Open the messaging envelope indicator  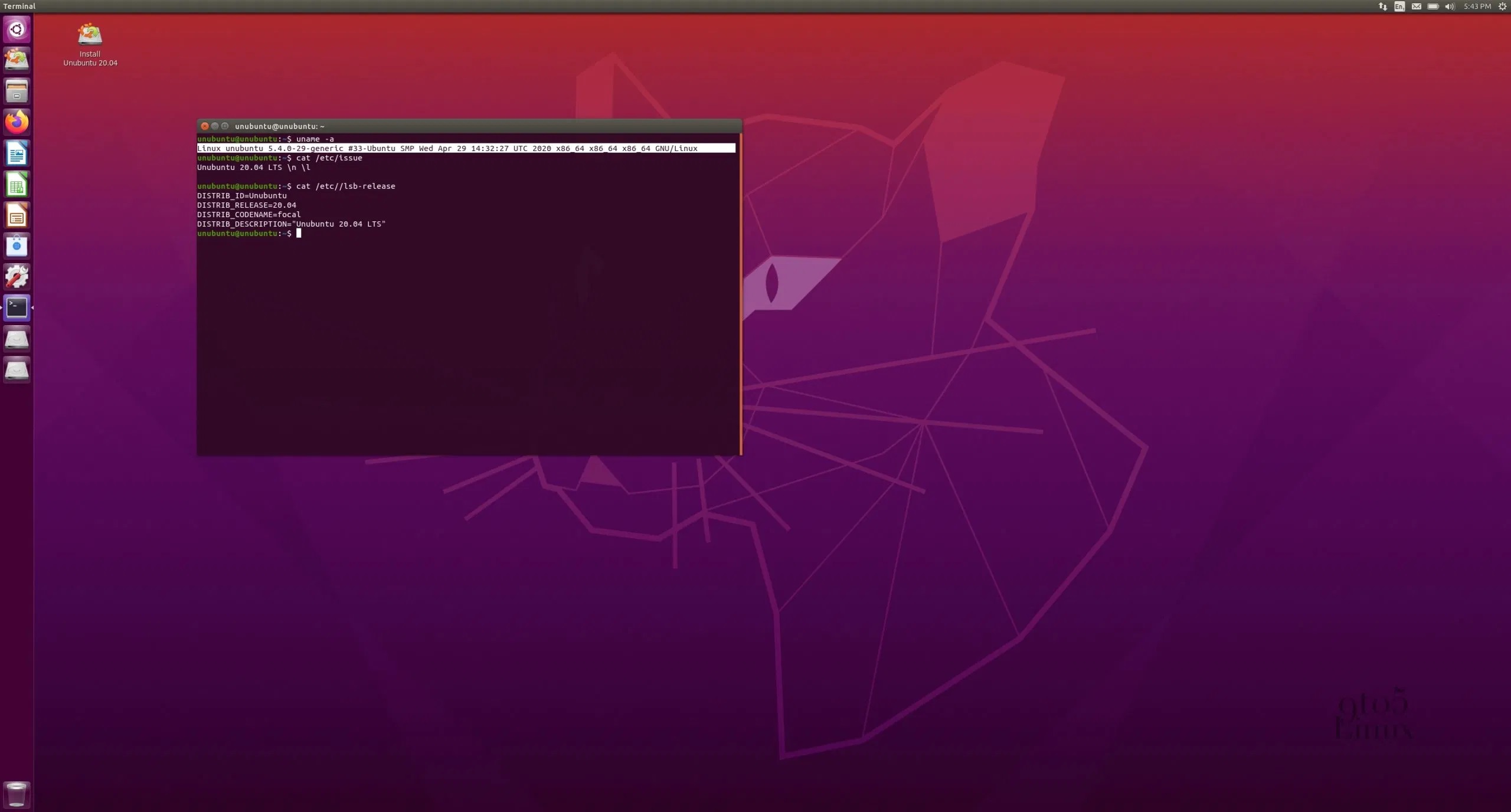coord(1416,6)
